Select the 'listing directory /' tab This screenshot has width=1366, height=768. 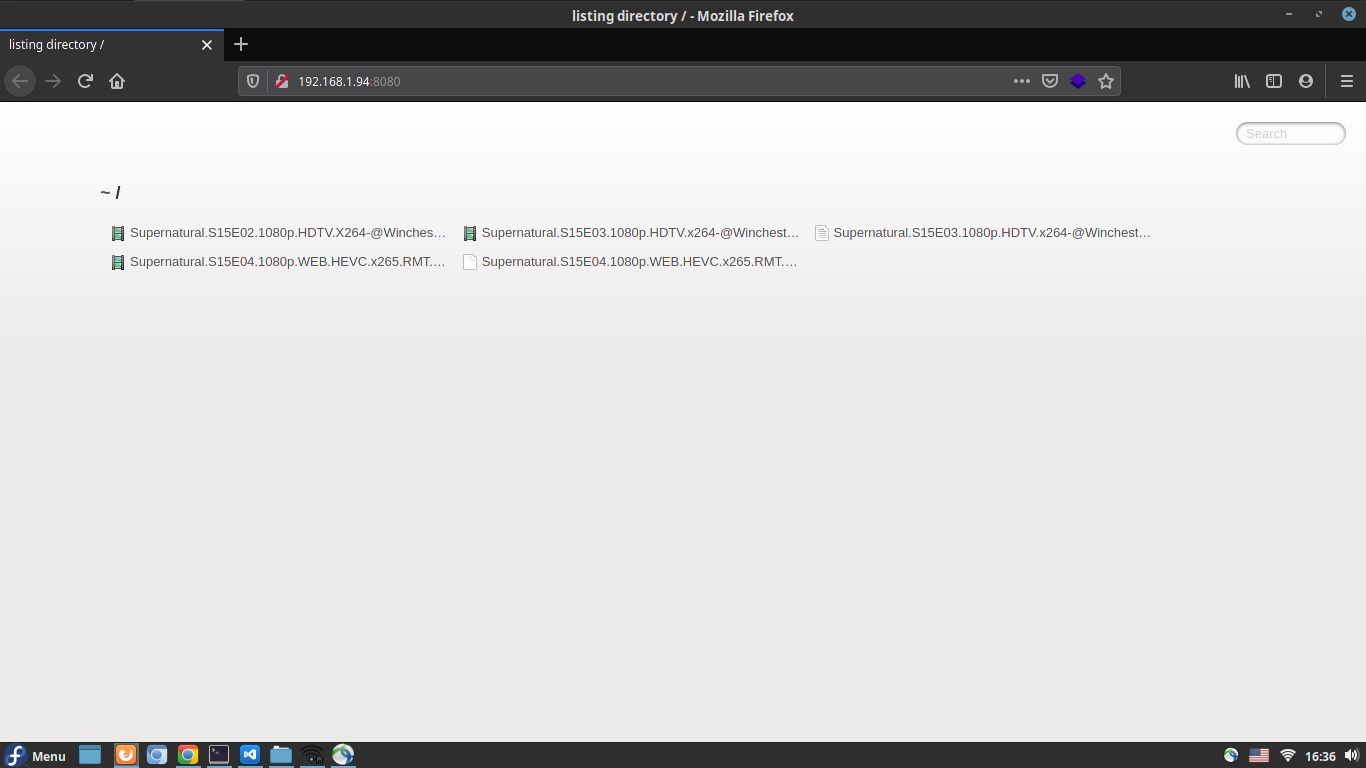113,45
